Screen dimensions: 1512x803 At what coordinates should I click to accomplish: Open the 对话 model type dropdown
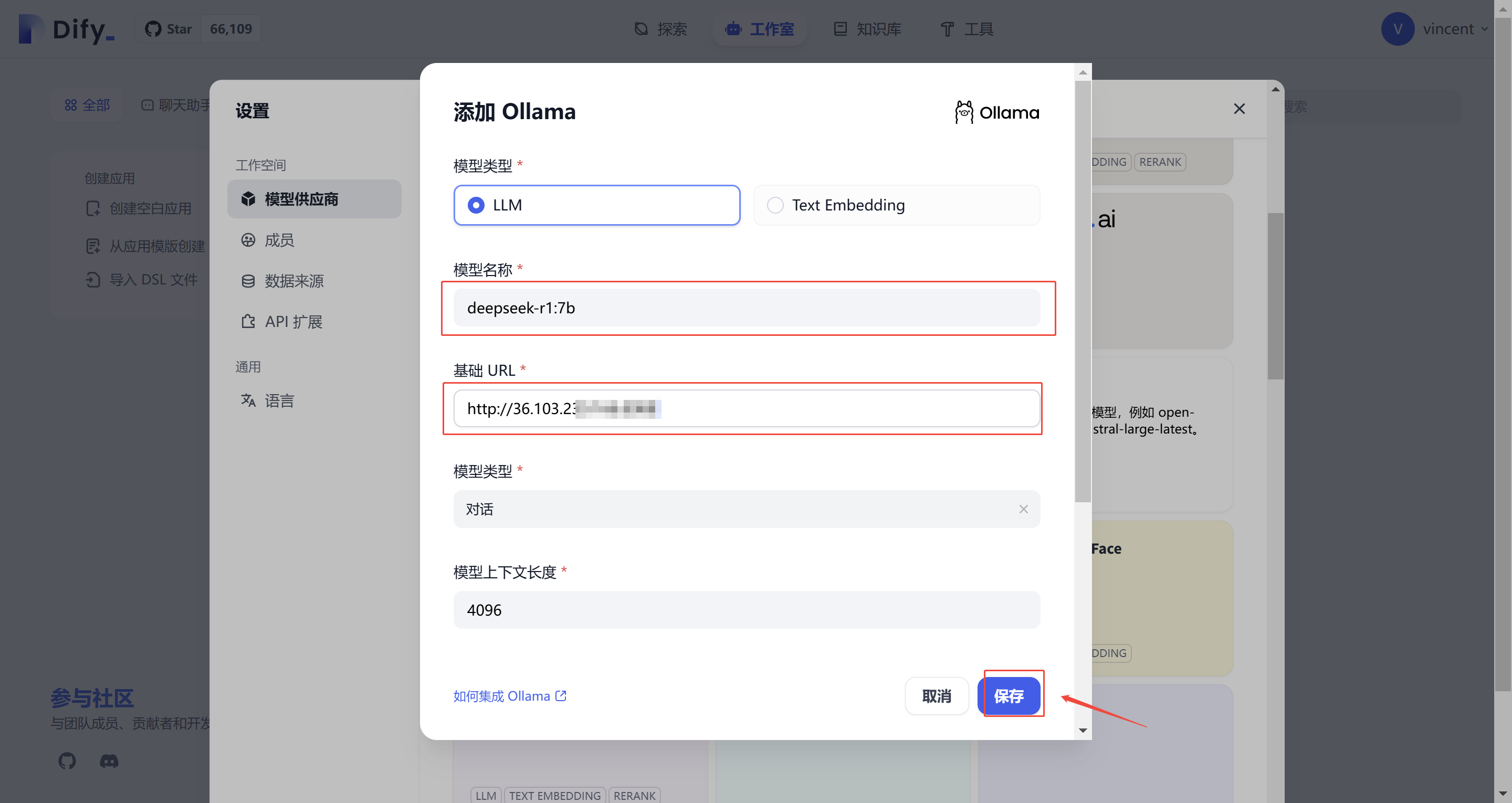(x=747, y=509)
